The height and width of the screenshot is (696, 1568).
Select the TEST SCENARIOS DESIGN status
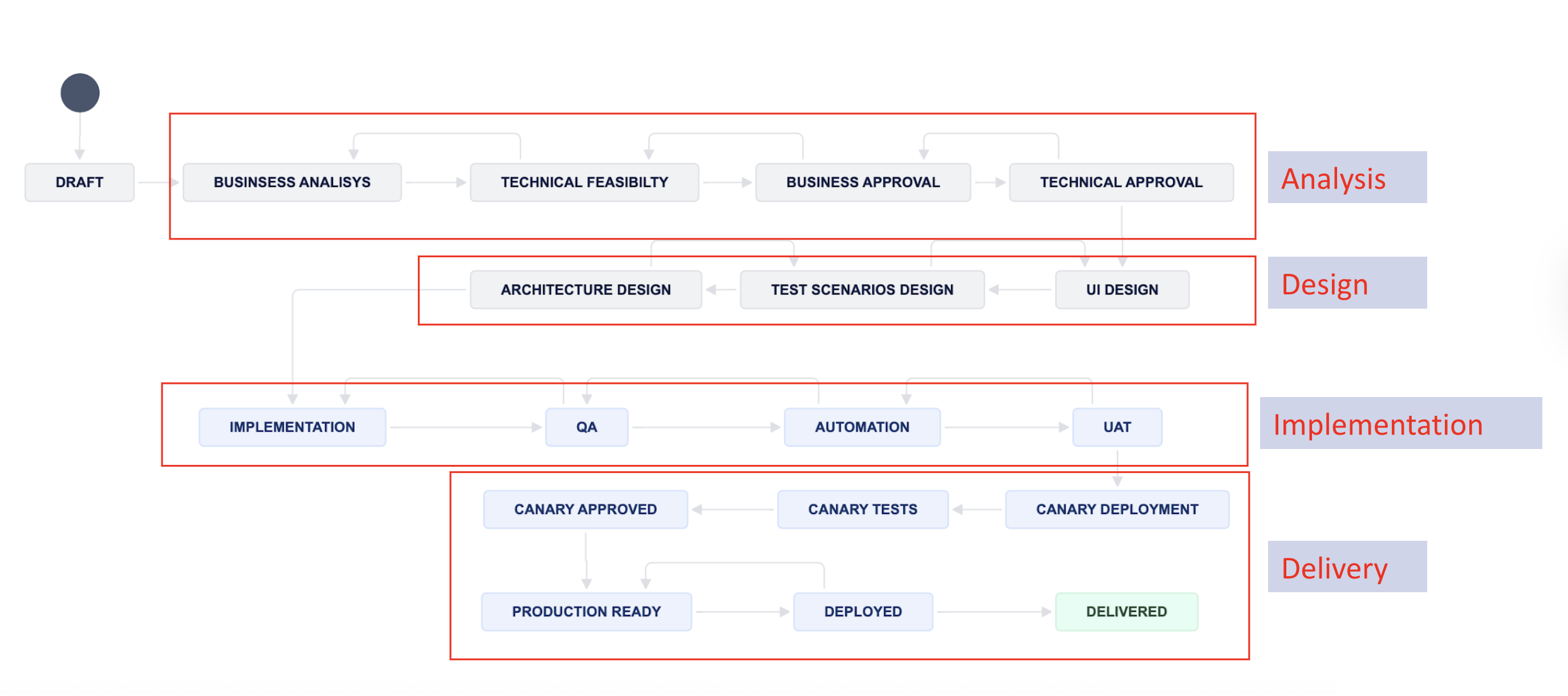(x=862, y=290)
